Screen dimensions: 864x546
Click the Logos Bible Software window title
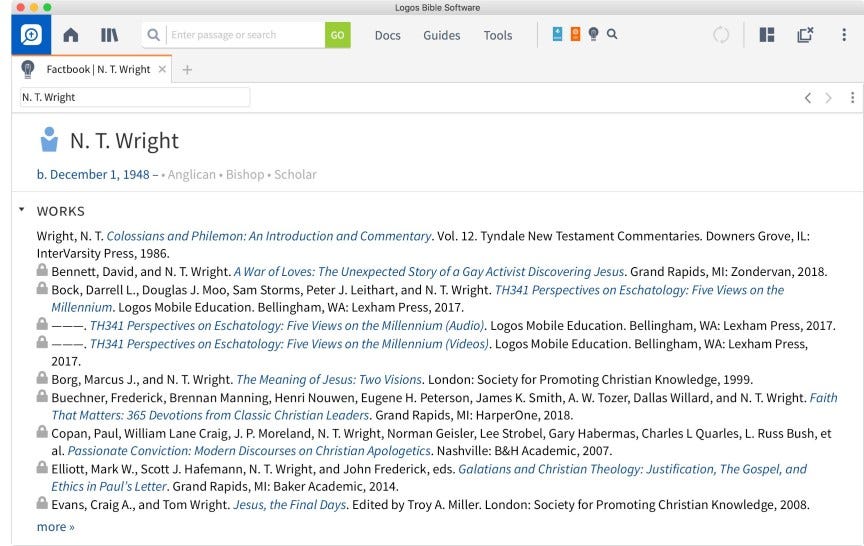pos(438,8)
